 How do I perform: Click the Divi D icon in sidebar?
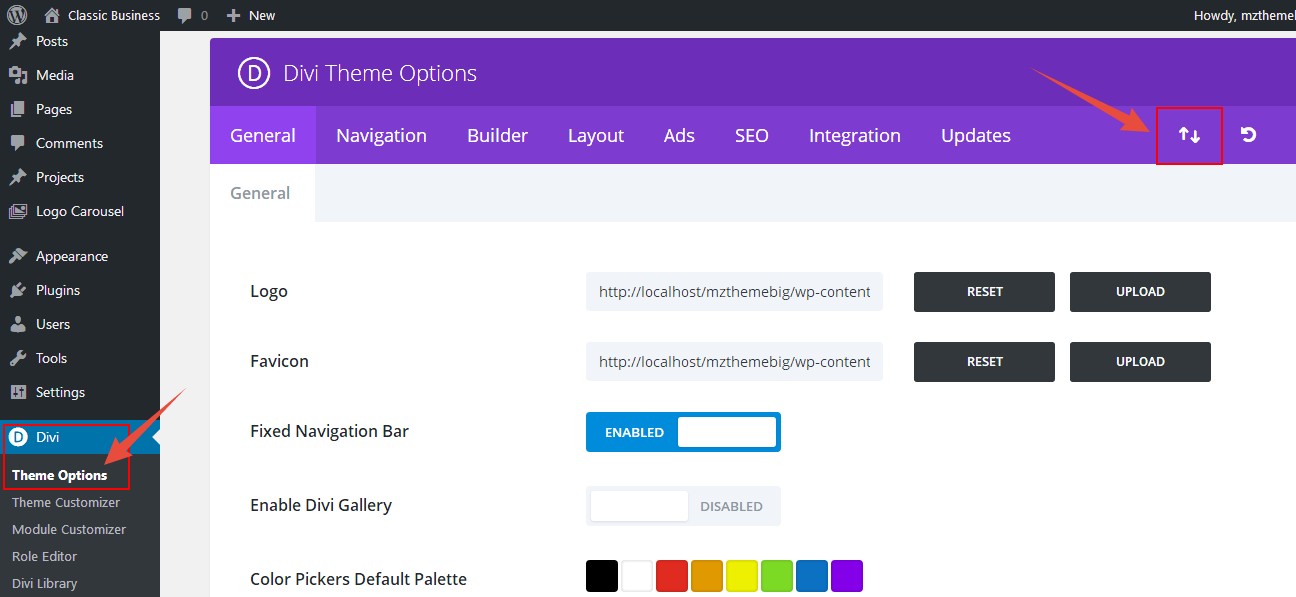[18, 437]
